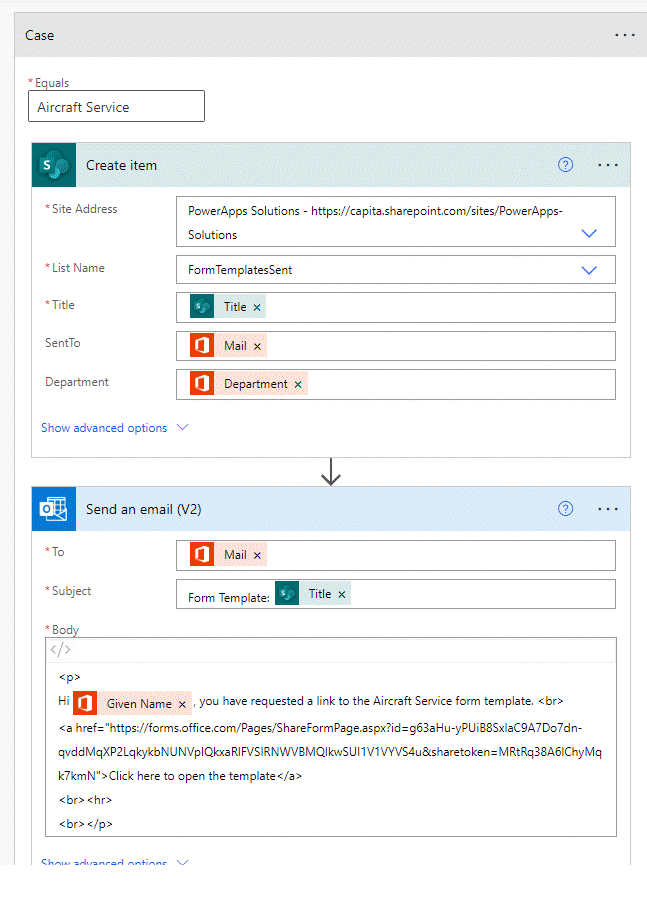Open Send an email ellipsis menu
647x900 pixels.
point(608,509)
